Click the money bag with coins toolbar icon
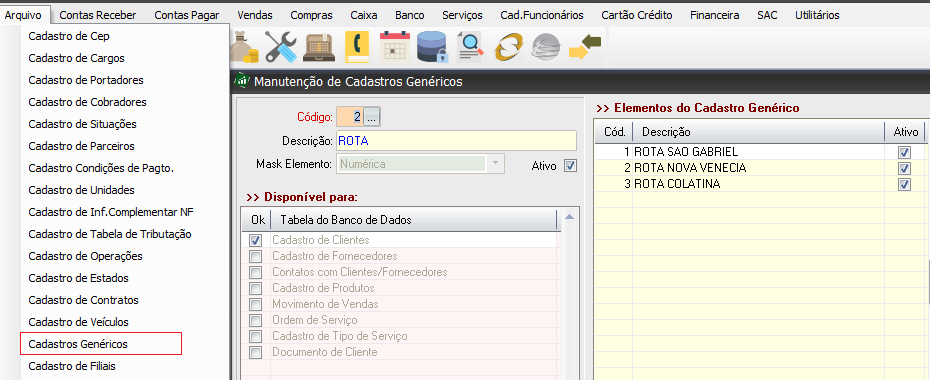Image resolution: width=930 pixels, height=380 pixels. (x=244, y=47)
